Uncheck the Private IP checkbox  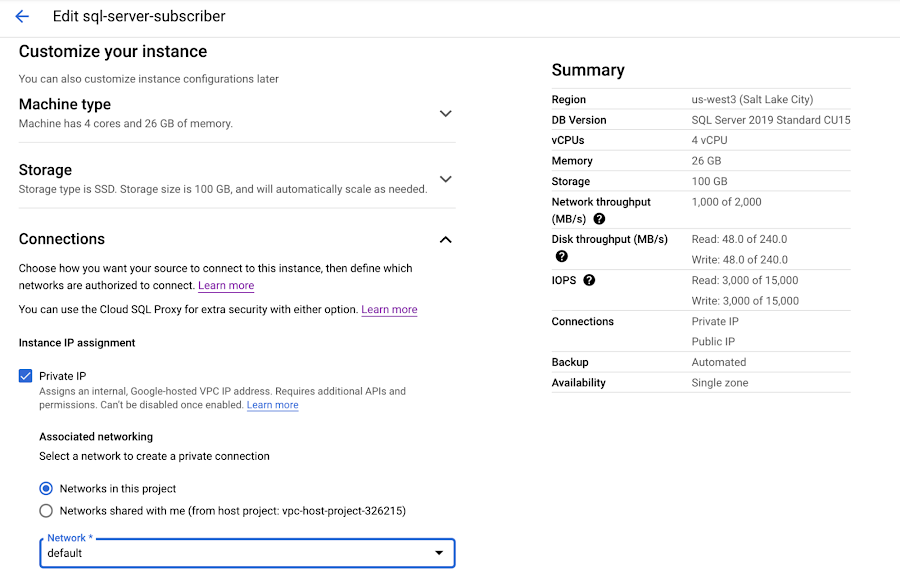[x=25, y=376]
